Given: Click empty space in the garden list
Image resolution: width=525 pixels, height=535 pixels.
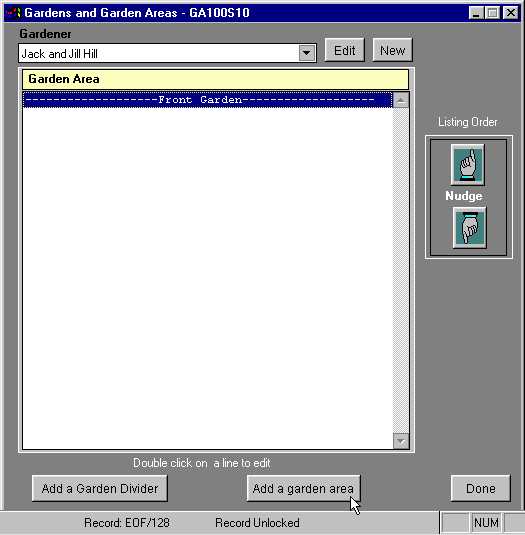Looking at the screenshot, I should point(207,273).
